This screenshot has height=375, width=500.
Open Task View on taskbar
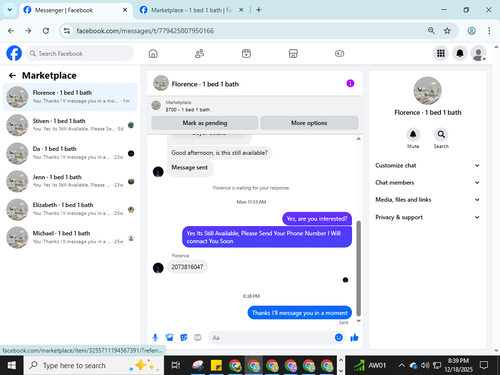pos(175,366)
